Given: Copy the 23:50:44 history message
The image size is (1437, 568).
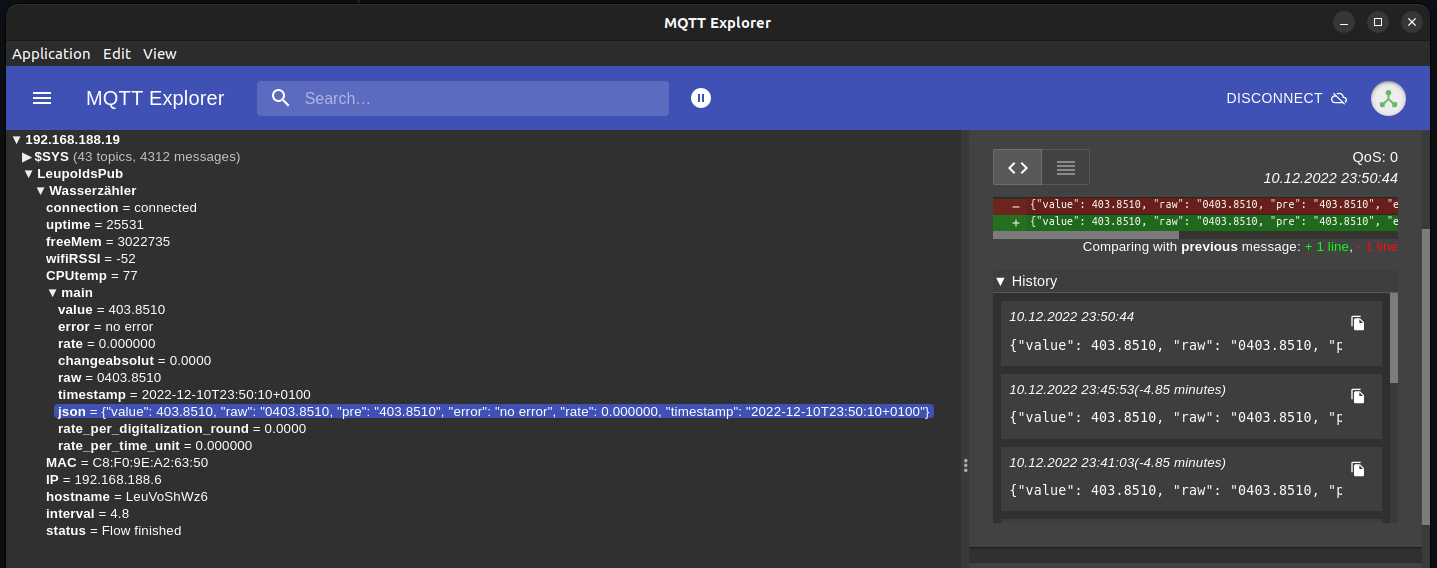Looking at the screenshot, I should coord(1357,322).
